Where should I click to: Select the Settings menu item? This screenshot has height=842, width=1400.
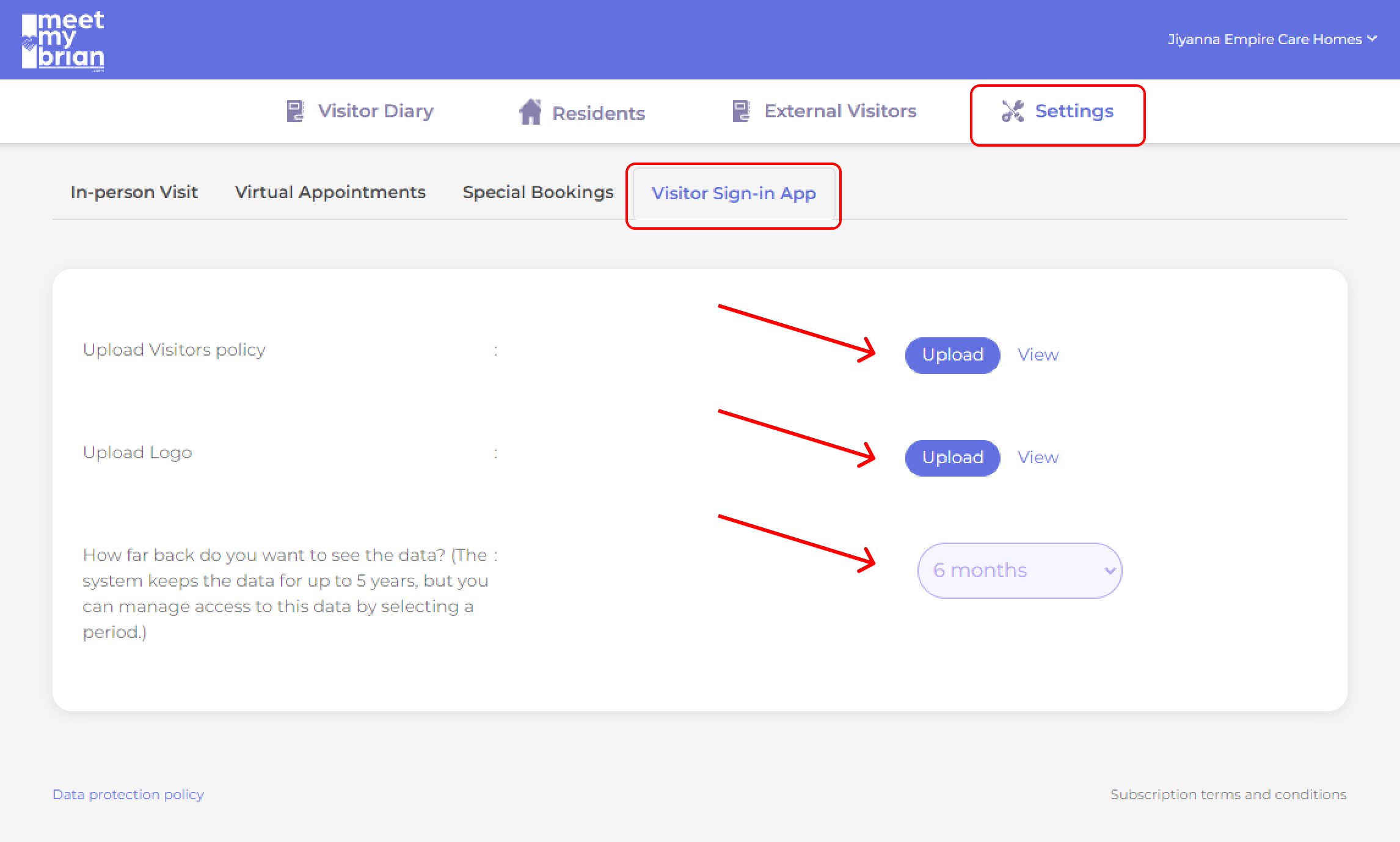click(x=1074, y=111)
